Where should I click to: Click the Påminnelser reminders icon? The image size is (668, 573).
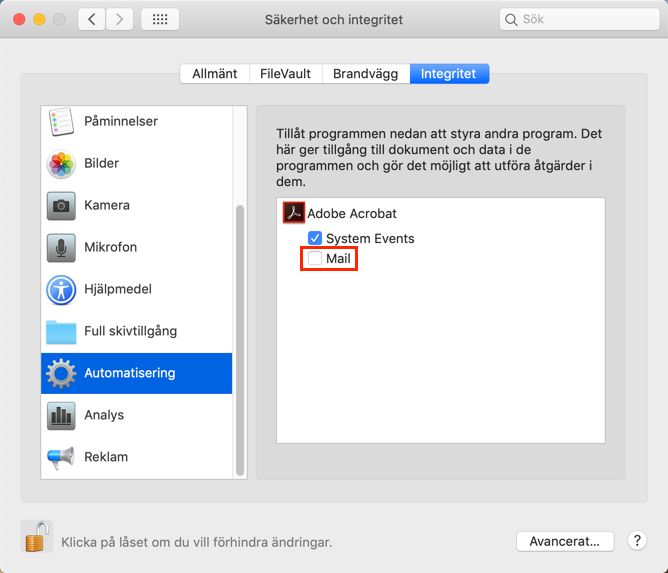(x=61, y=121)
